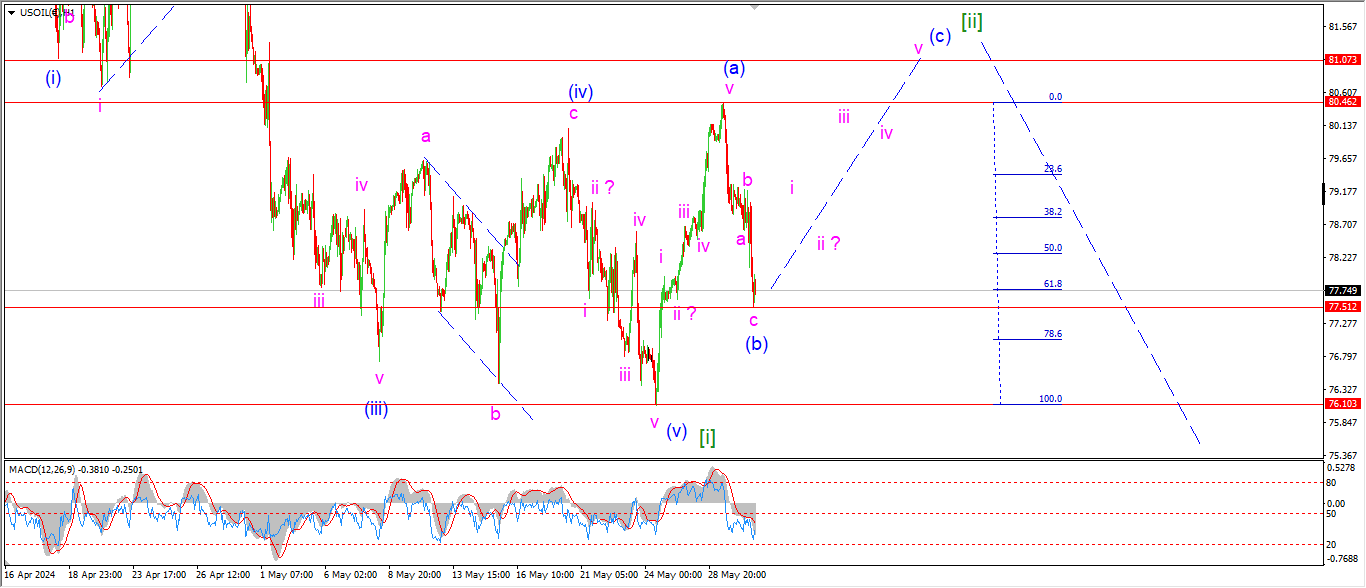Viewport: 1366px width, 588px height.
Task: Click the 16 Apr 2024 date on the time axis
Action: pyautogui.click(x=31, y=575)
